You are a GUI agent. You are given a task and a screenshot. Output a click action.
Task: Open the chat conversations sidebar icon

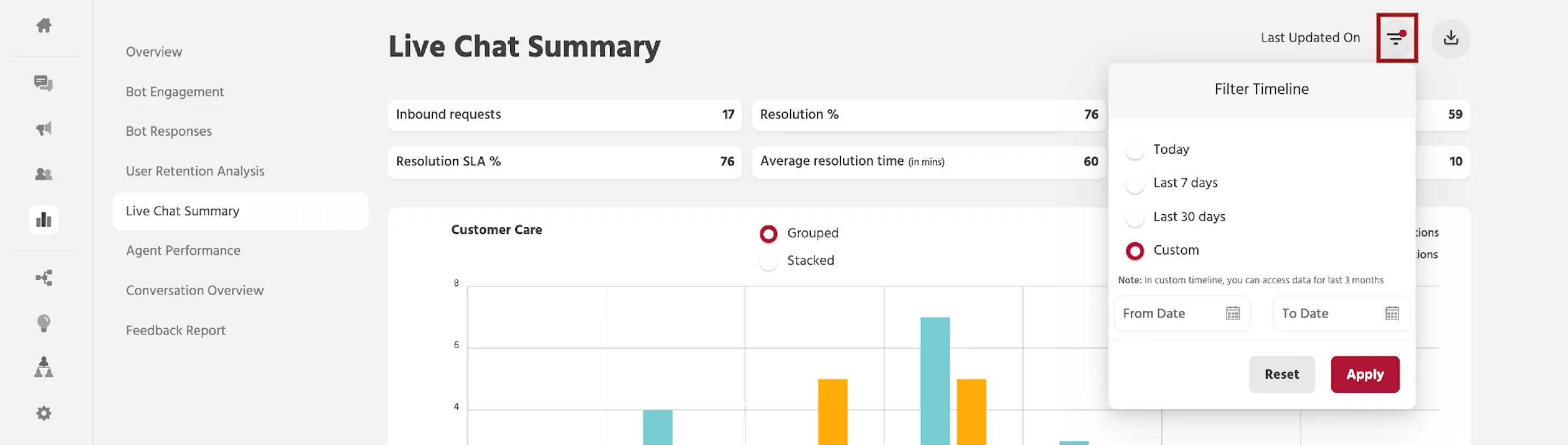click(x=44, y=83)
